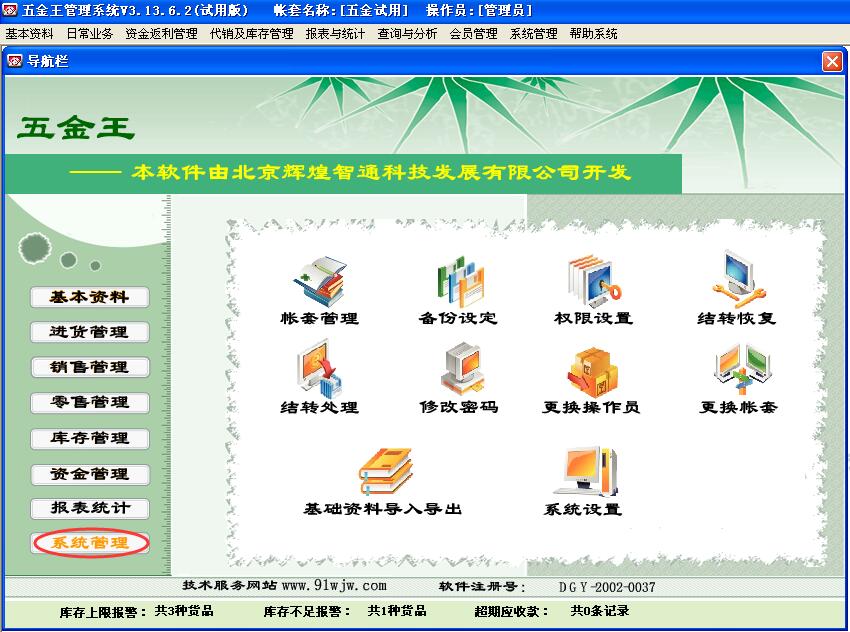
Task: Select the 报表统计 sidebar button
Action: (x=89, y=508)
